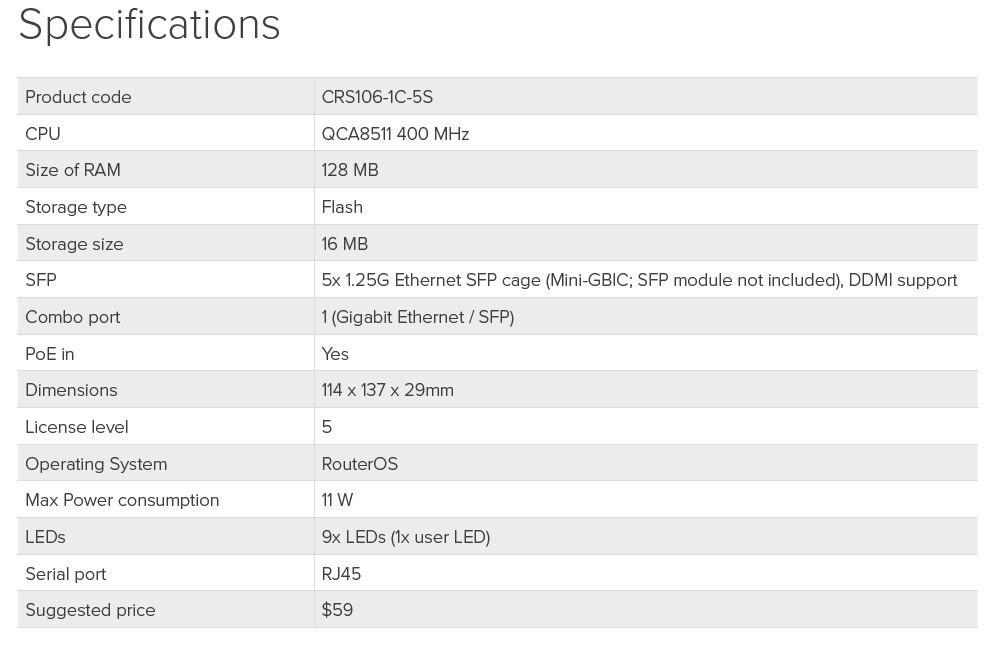Click the SFP cage description text
This screenshot has height=650, width=998.
[639, 280]
